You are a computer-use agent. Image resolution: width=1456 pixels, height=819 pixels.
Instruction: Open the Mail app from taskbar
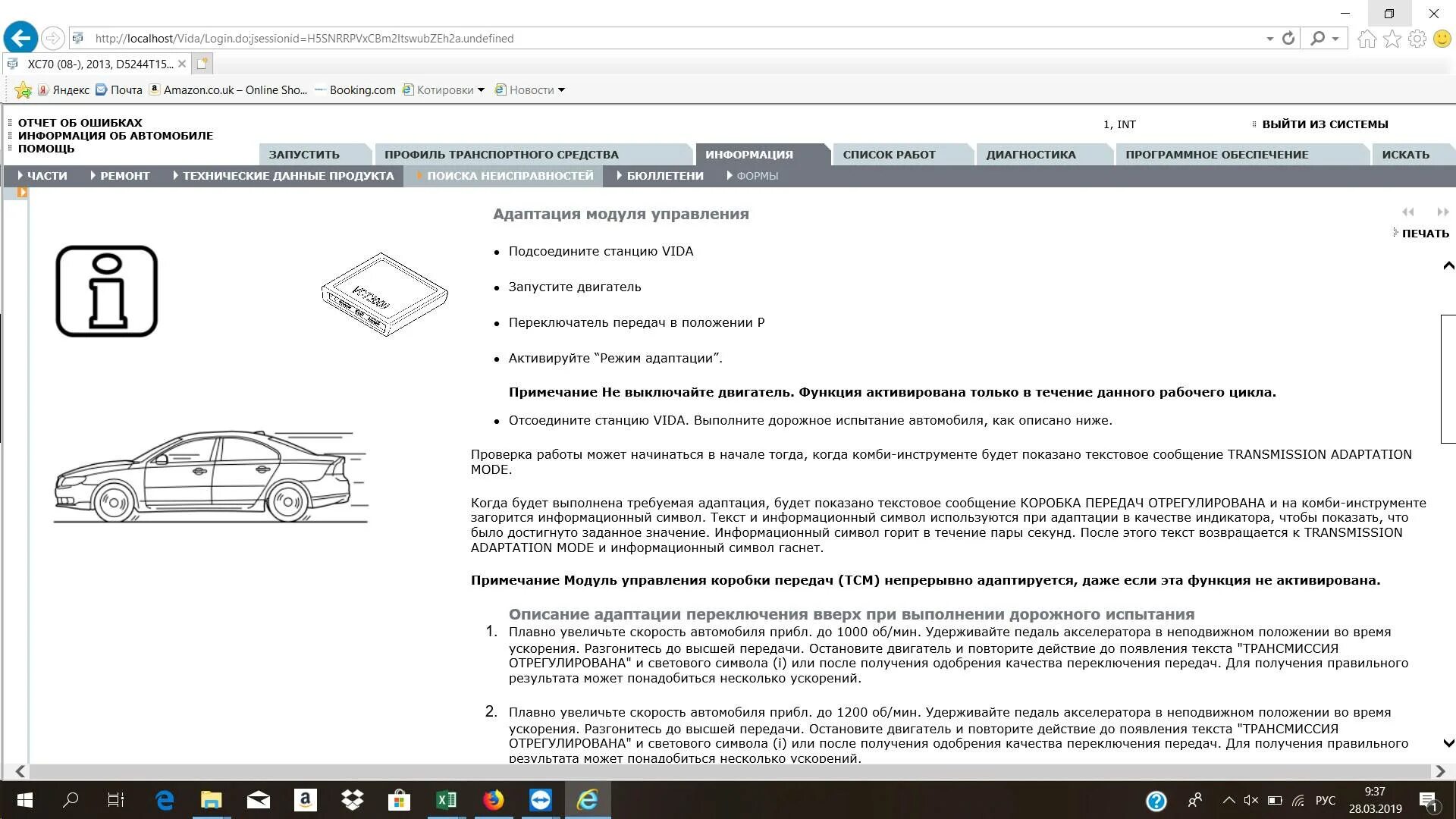(x=259, y=800)
